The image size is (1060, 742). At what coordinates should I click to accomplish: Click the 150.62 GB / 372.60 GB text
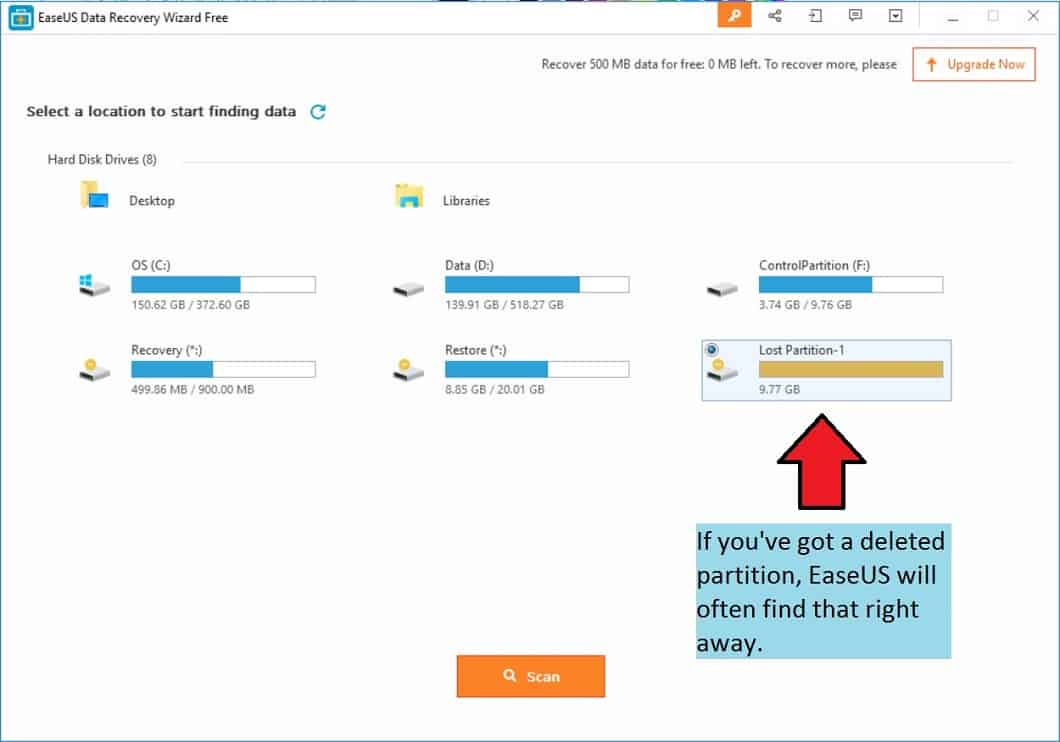coord(191,305)
